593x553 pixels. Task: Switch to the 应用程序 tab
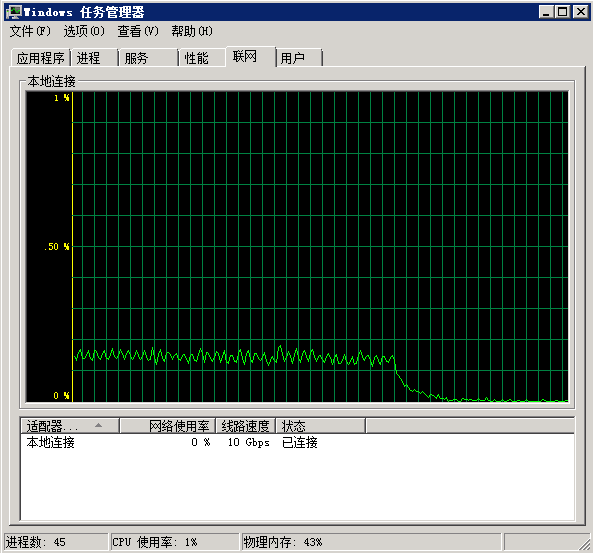click(40, 58)
